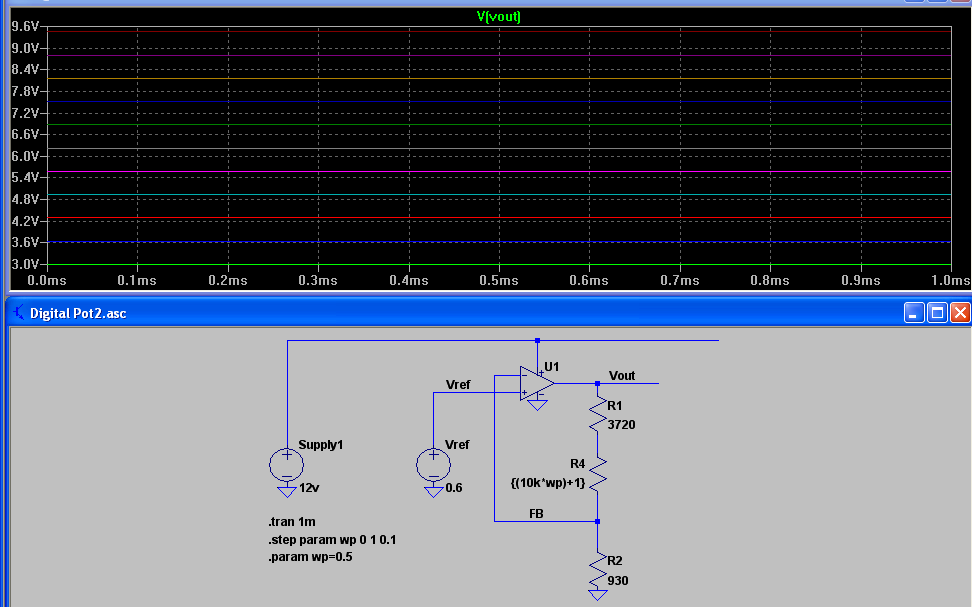Click the 3.0V vertical axis label
Screen dimensions: 972x607
click(x=25, y=264)
